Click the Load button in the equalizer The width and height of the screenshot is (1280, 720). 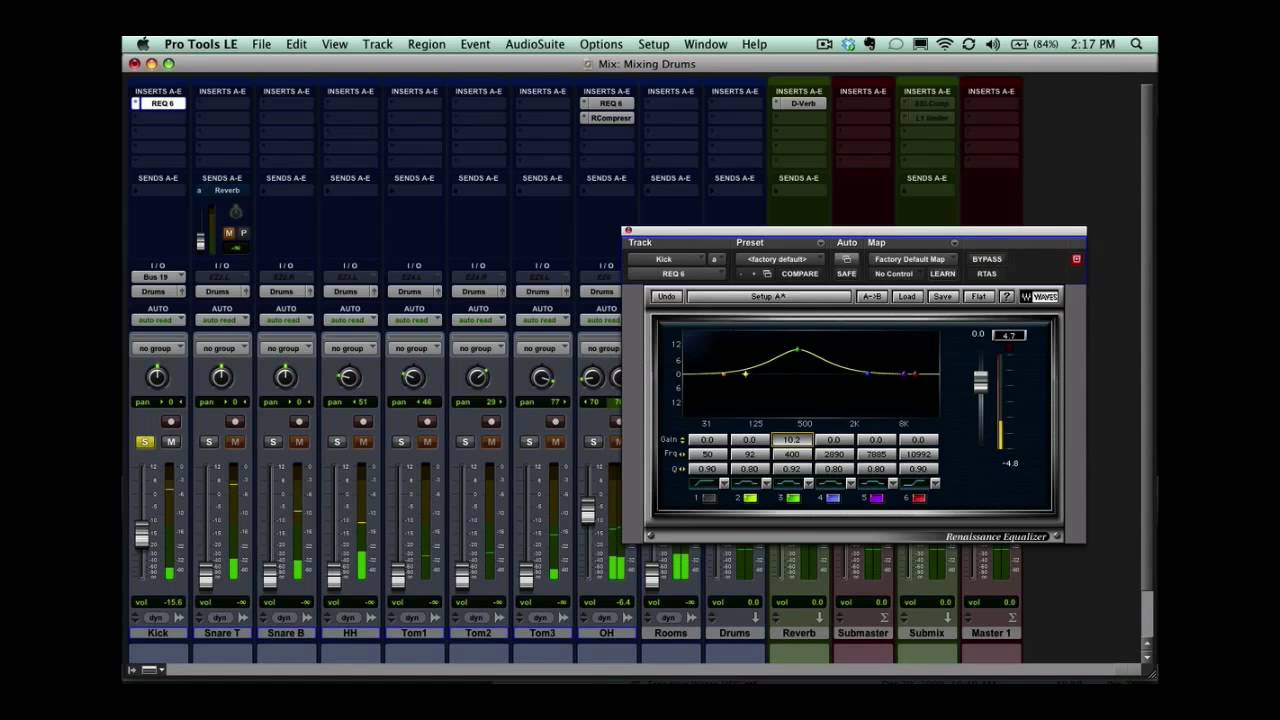pyautogui.click(x=907, y=297)
